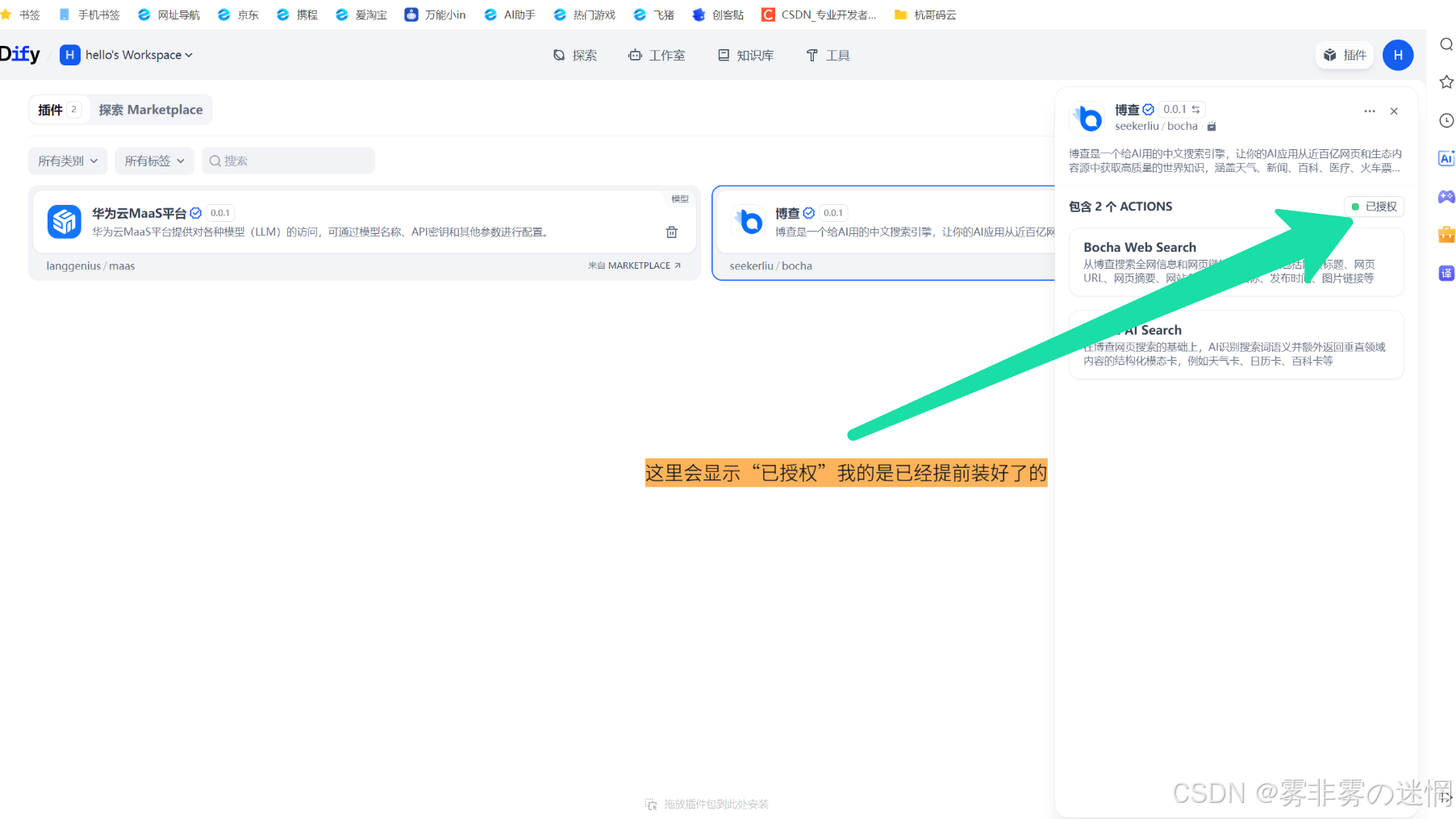
Task: Open the browser sidebar history clock
Action: point(1446,120)
